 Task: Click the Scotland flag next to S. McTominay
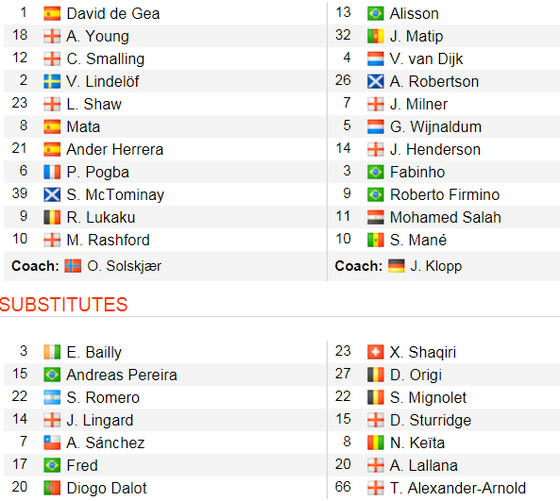pyautogui.click(x=52, y=195)
